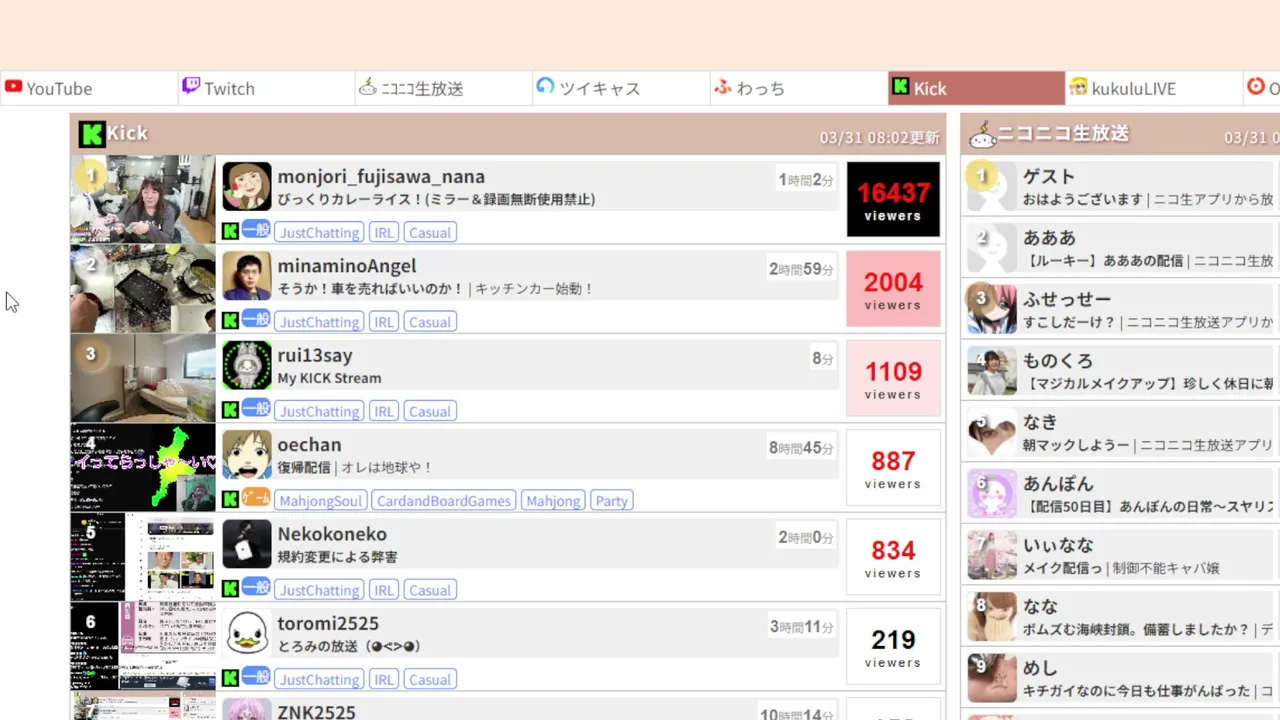Open なな avatar in Niconico list
This screenshot has width=1280, height=720.
click(992, 617)
